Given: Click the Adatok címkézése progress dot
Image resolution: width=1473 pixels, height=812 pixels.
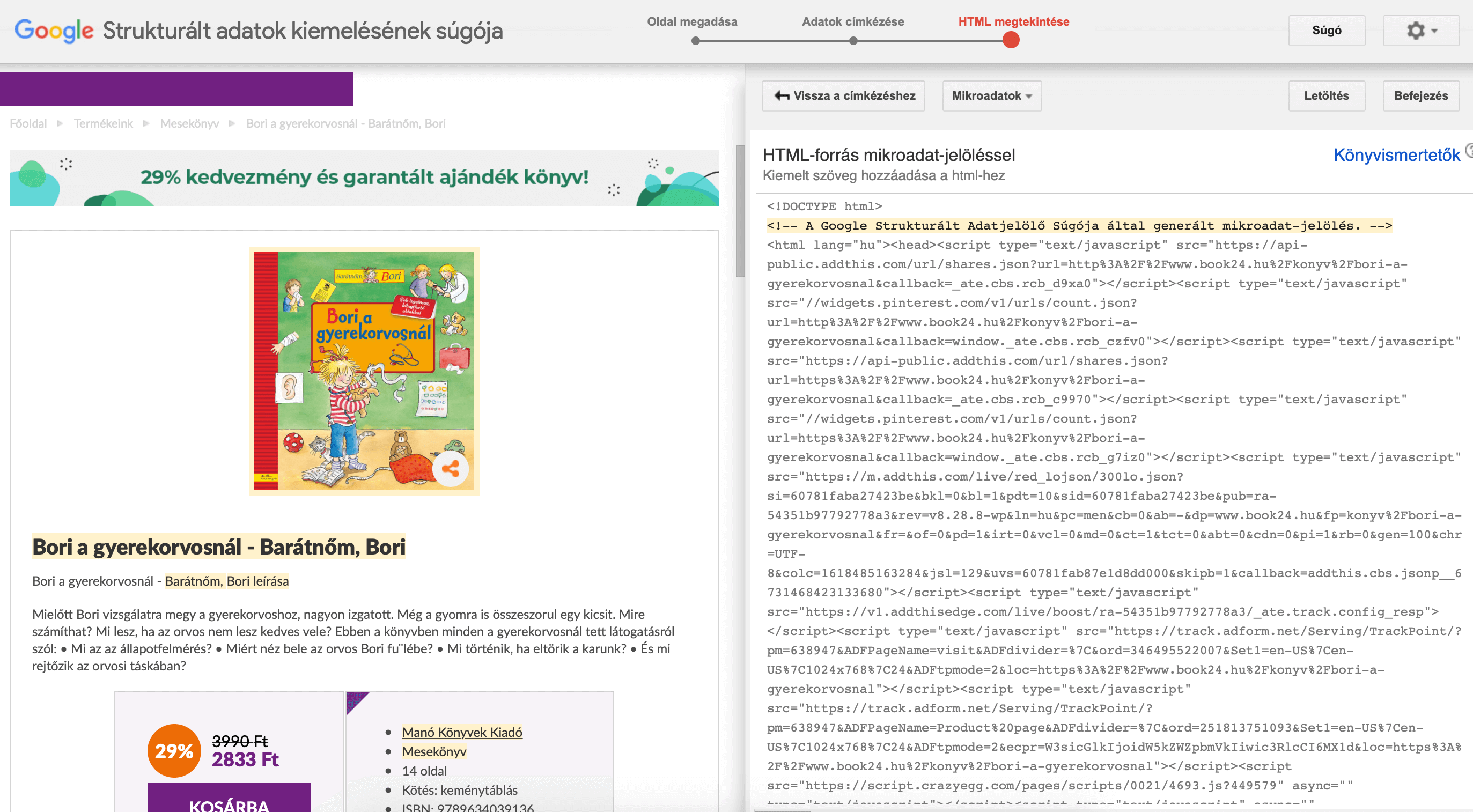Looking at the screenshot, I should pos(853,41).
